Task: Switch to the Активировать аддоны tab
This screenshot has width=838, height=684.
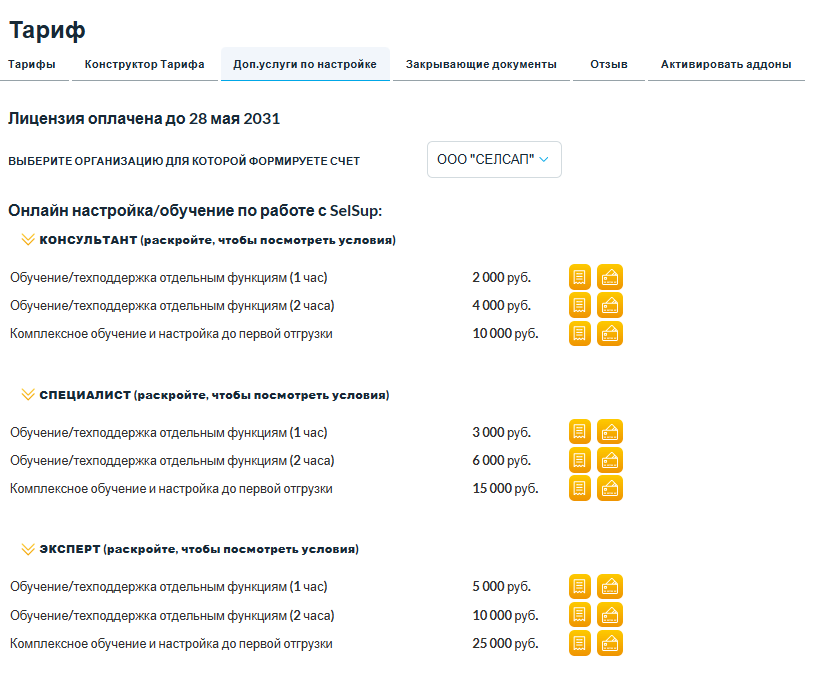Action: [x=725, y=65]
